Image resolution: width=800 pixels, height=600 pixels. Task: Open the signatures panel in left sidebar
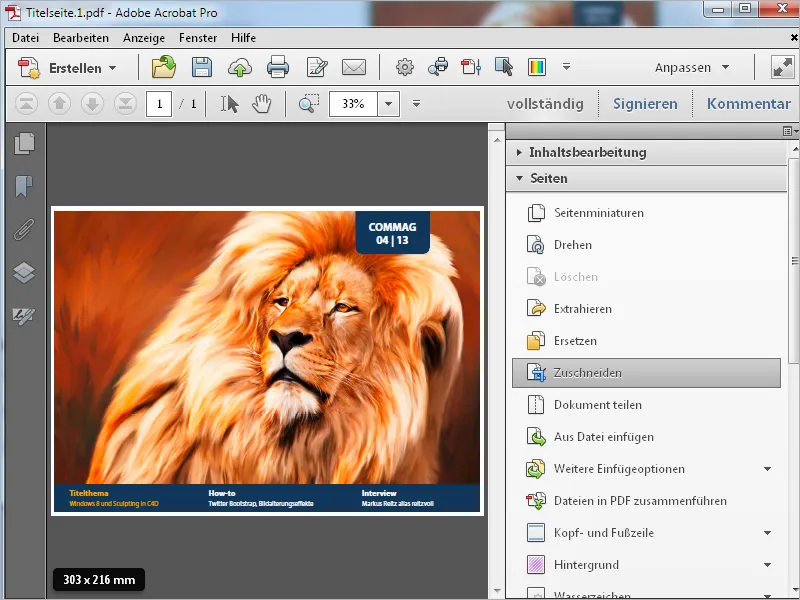pyautogui.click(x=24, y=316)
